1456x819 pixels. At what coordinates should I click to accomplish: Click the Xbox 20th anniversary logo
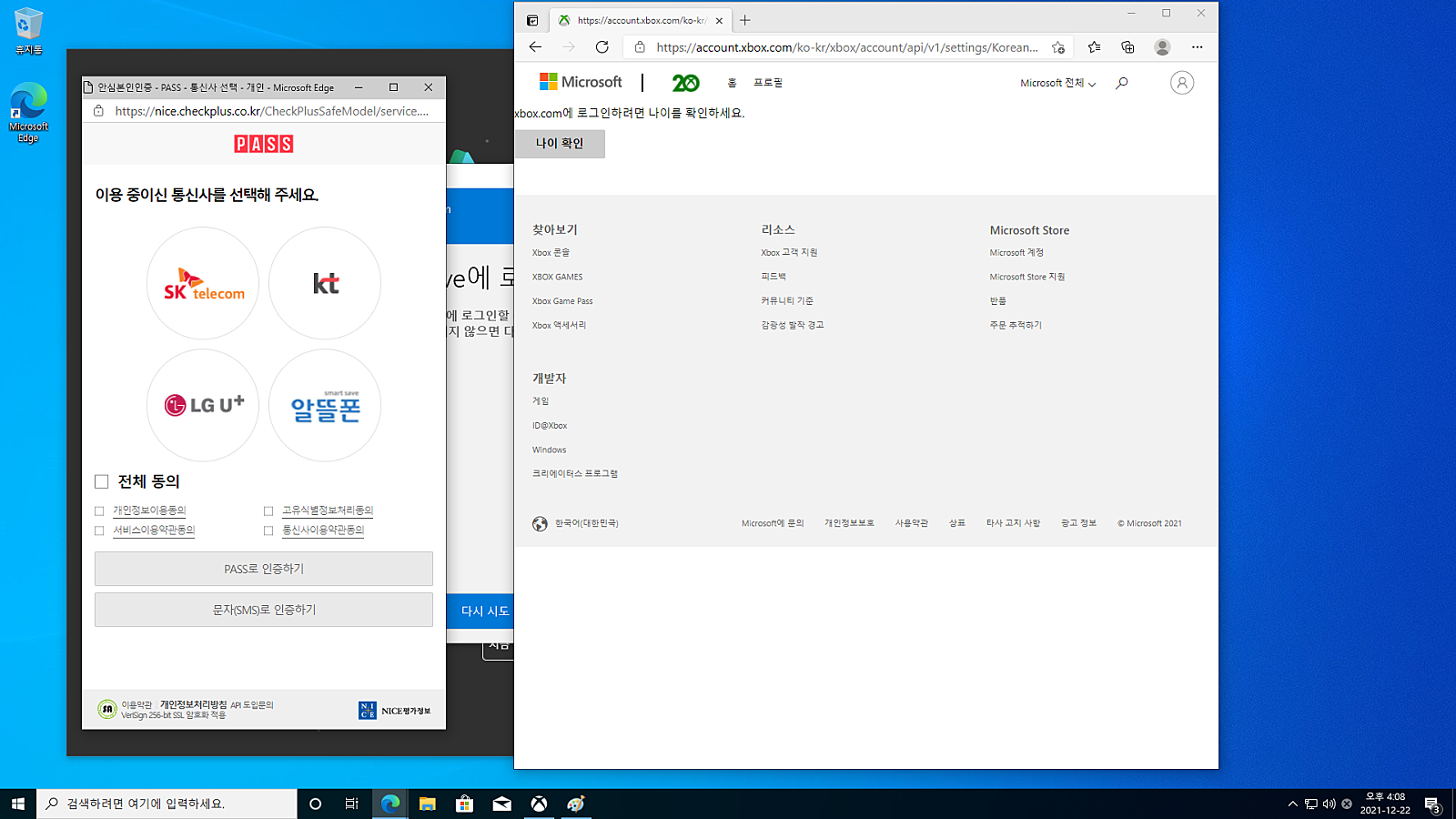click(685, 83)
